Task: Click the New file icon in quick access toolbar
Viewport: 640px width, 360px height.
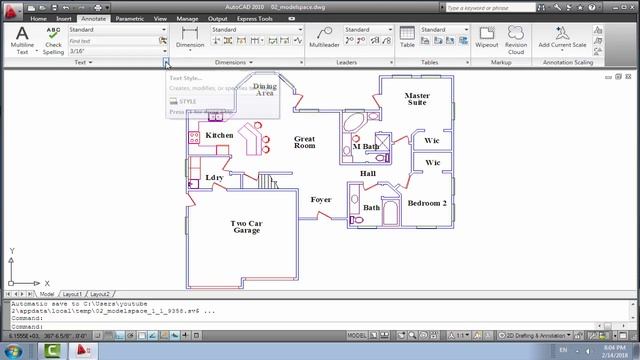Action: coord(31,8)
